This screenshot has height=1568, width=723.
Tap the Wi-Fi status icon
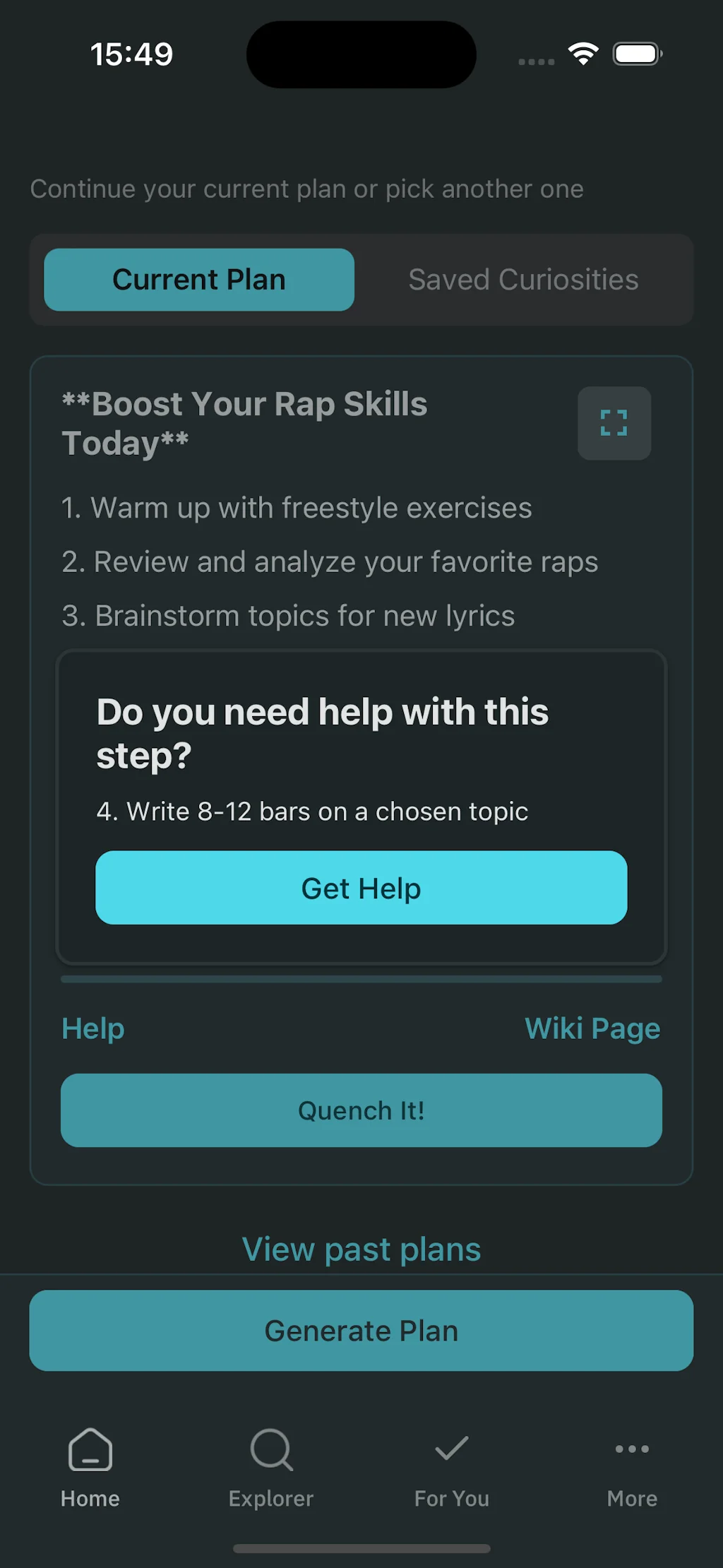583,54
